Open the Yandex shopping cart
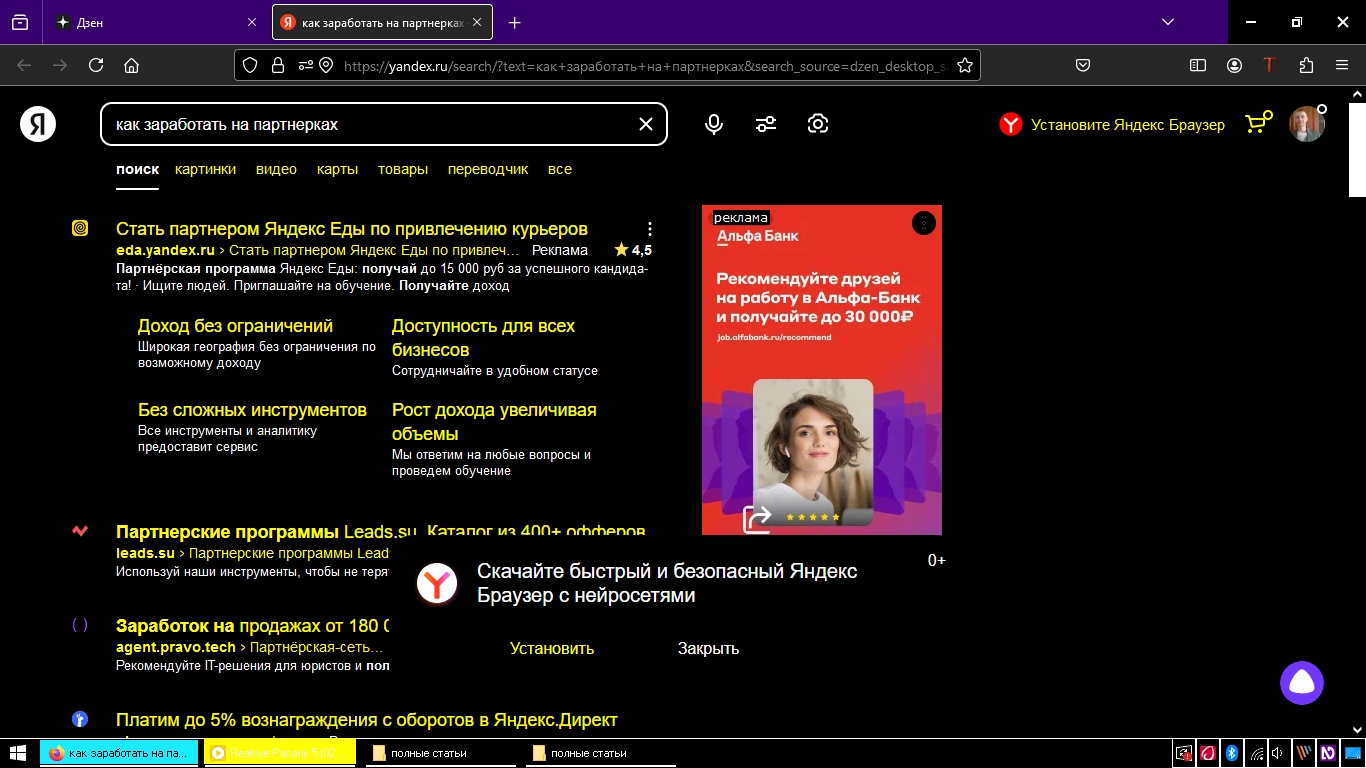1366x768 pixels. pyautogui.click(x=1257, y=123)
